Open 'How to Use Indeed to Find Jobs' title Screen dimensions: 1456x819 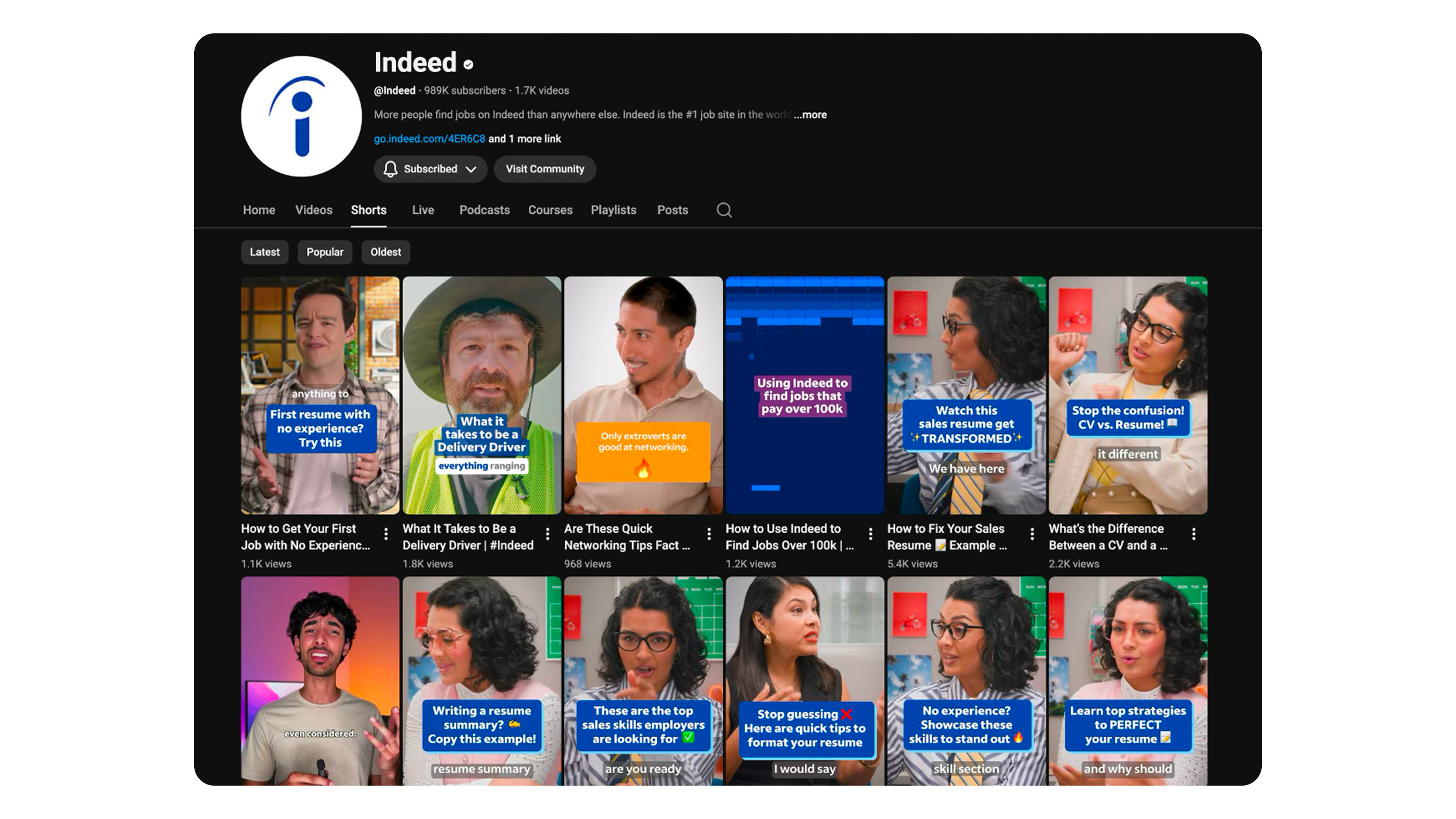coord(790,537)
